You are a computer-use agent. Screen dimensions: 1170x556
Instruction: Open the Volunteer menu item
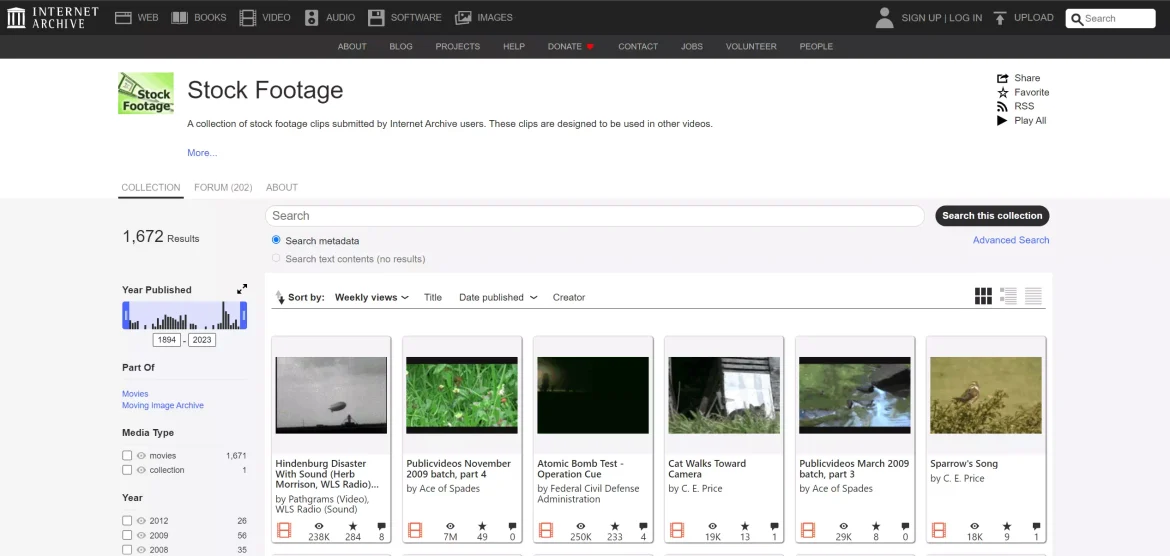[x=751, y=46]
